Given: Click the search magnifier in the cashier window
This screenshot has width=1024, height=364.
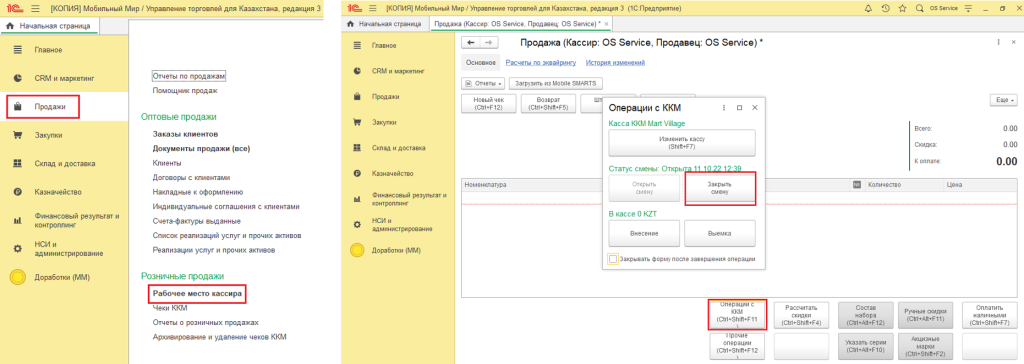Looking at the screenshot, I should pos(920,9).
